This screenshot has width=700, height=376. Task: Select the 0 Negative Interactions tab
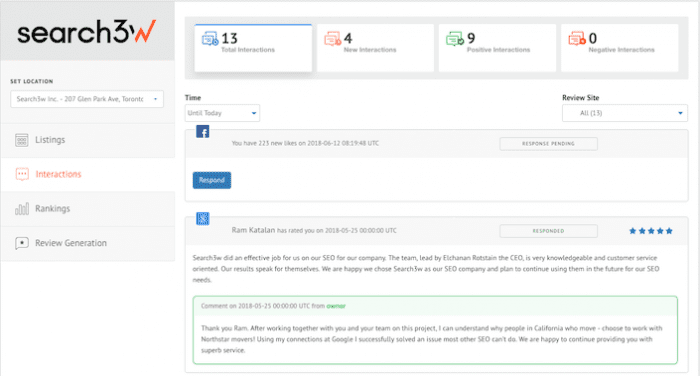(620, 48)
